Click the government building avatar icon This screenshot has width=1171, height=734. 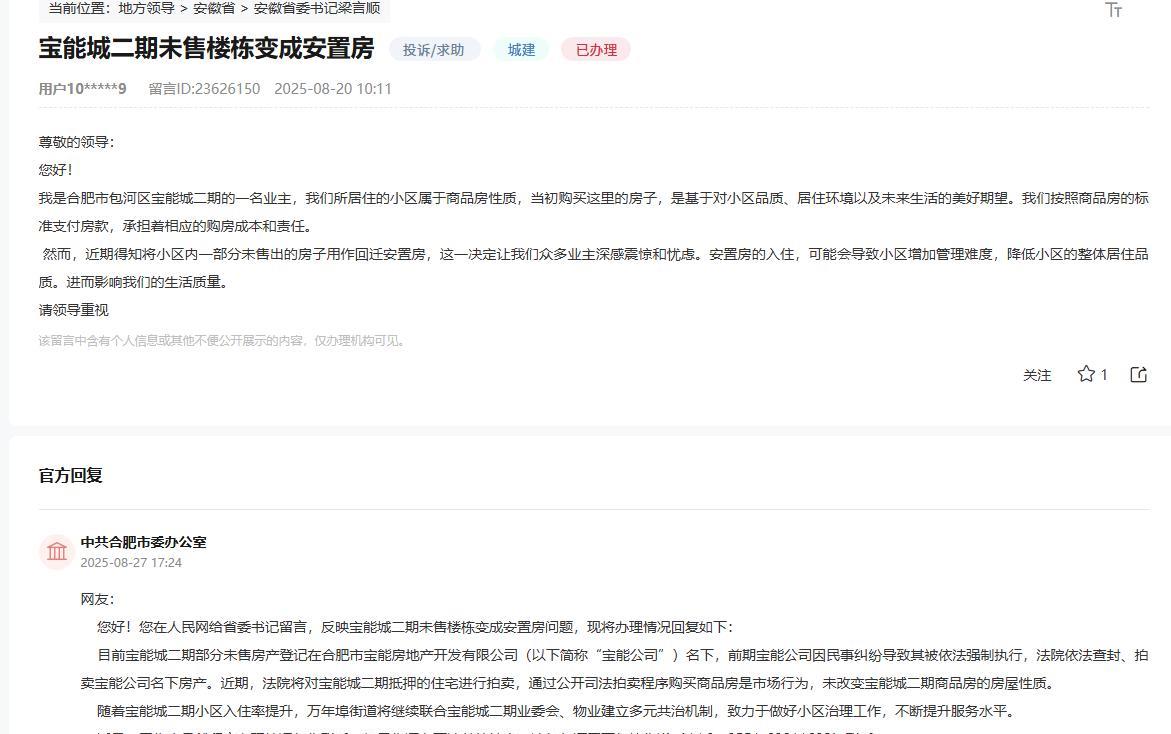click(57, 552)
